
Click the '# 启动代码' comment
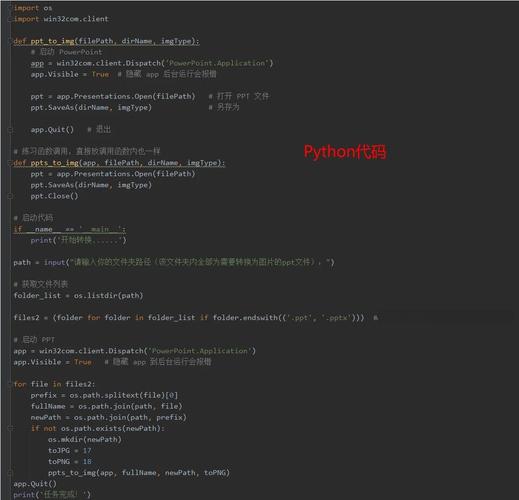coord(33,218)
